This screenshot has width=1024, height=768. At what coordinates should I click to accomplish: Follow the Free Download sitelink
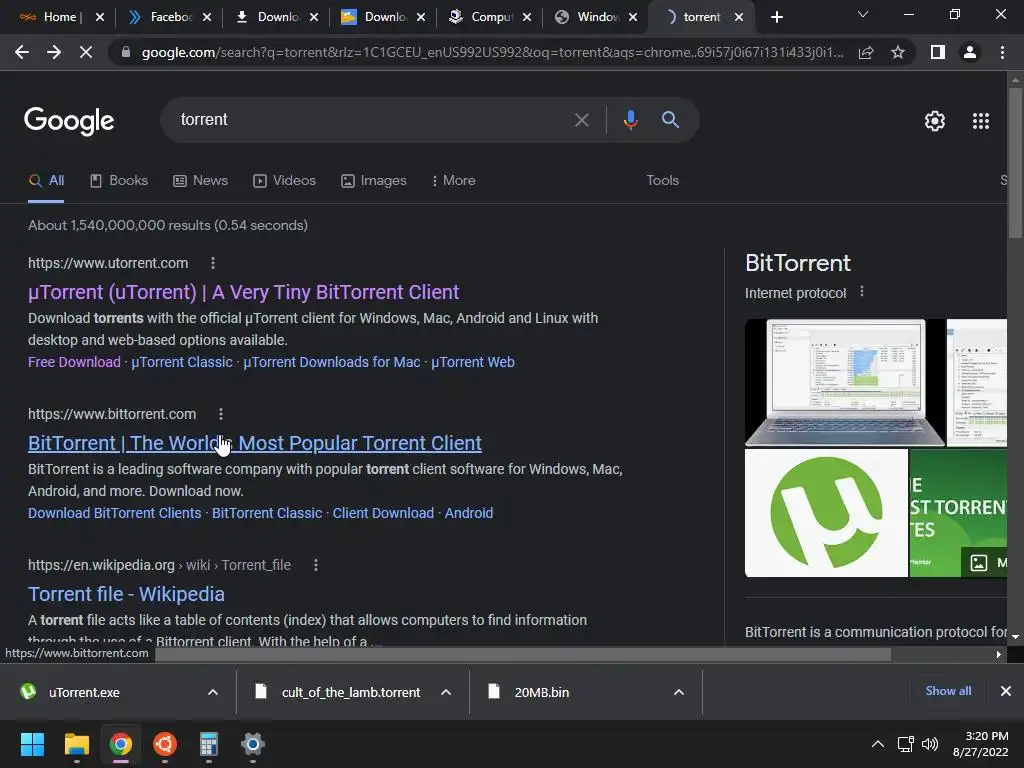74,362
